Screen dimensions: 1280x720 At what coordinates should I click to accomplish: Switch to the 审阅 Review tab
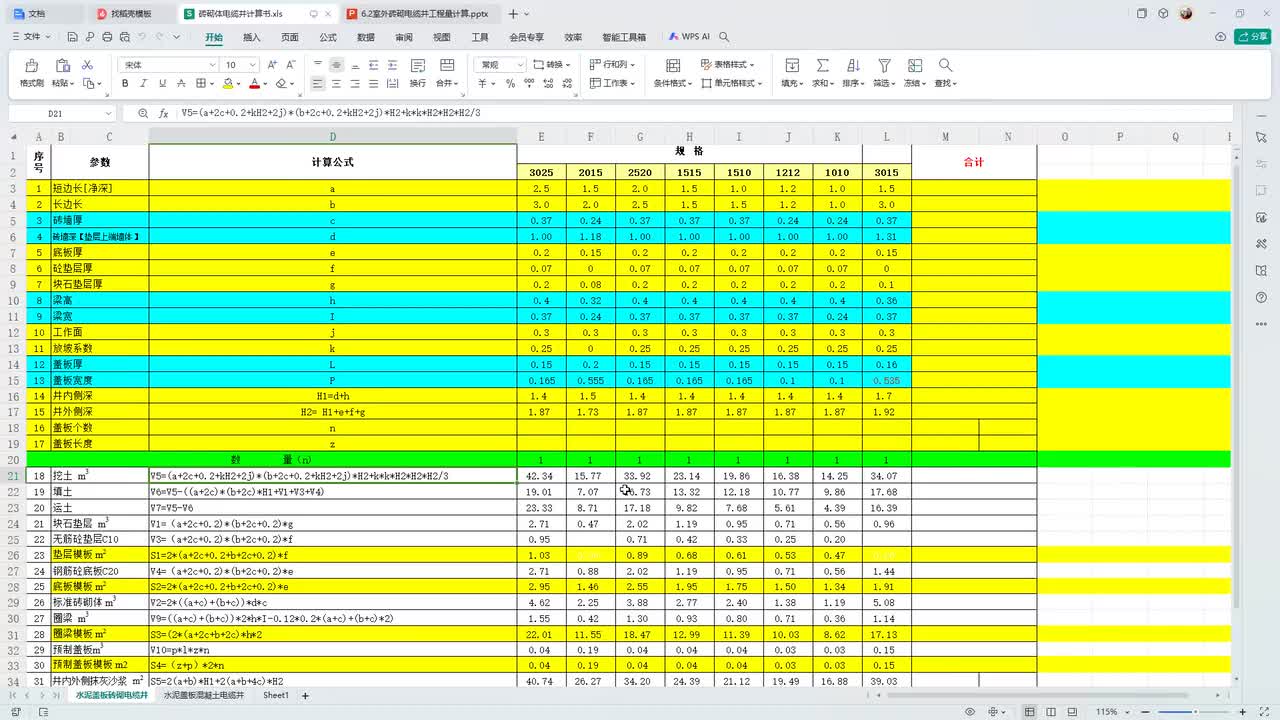coord(404,37)
